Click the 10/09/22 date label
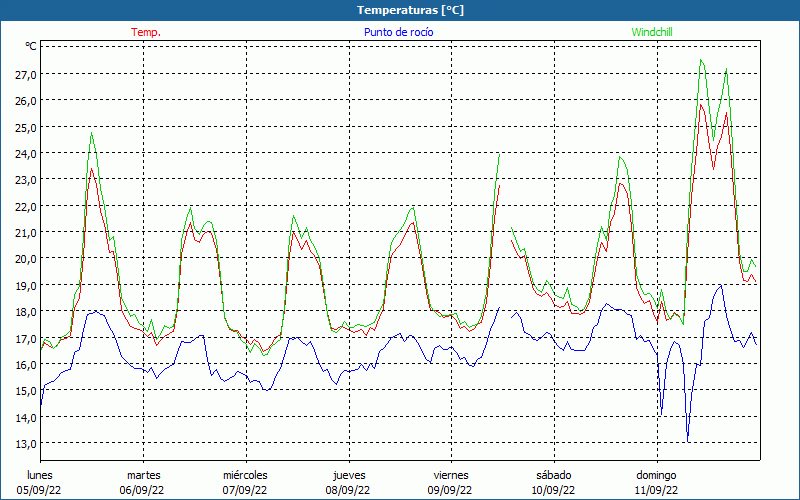 click(553, 490)
